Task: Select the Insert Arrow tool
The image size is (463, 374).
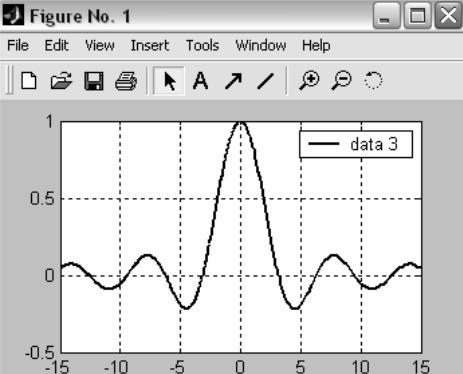Action: (233, 81)
